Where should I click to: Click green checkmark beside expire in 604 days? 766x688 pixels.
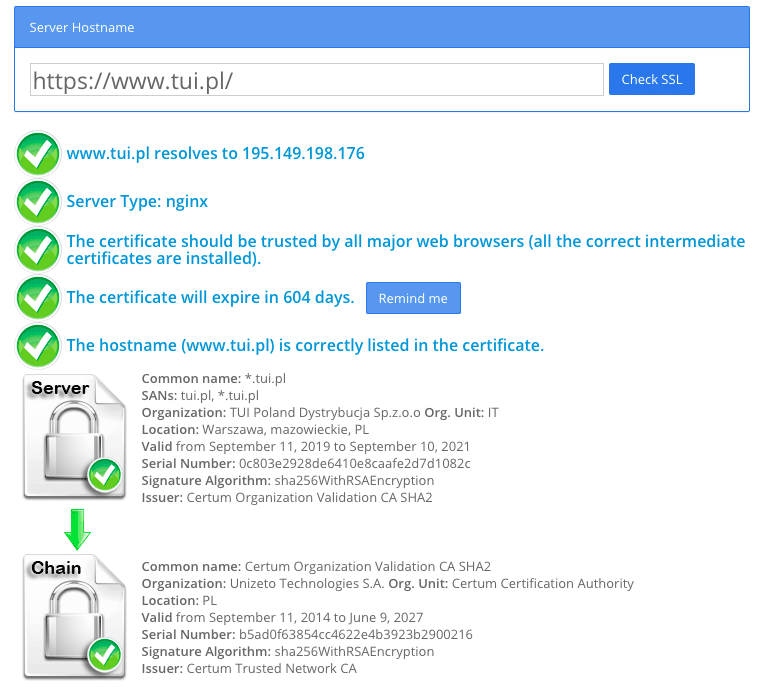click(38, 298)
